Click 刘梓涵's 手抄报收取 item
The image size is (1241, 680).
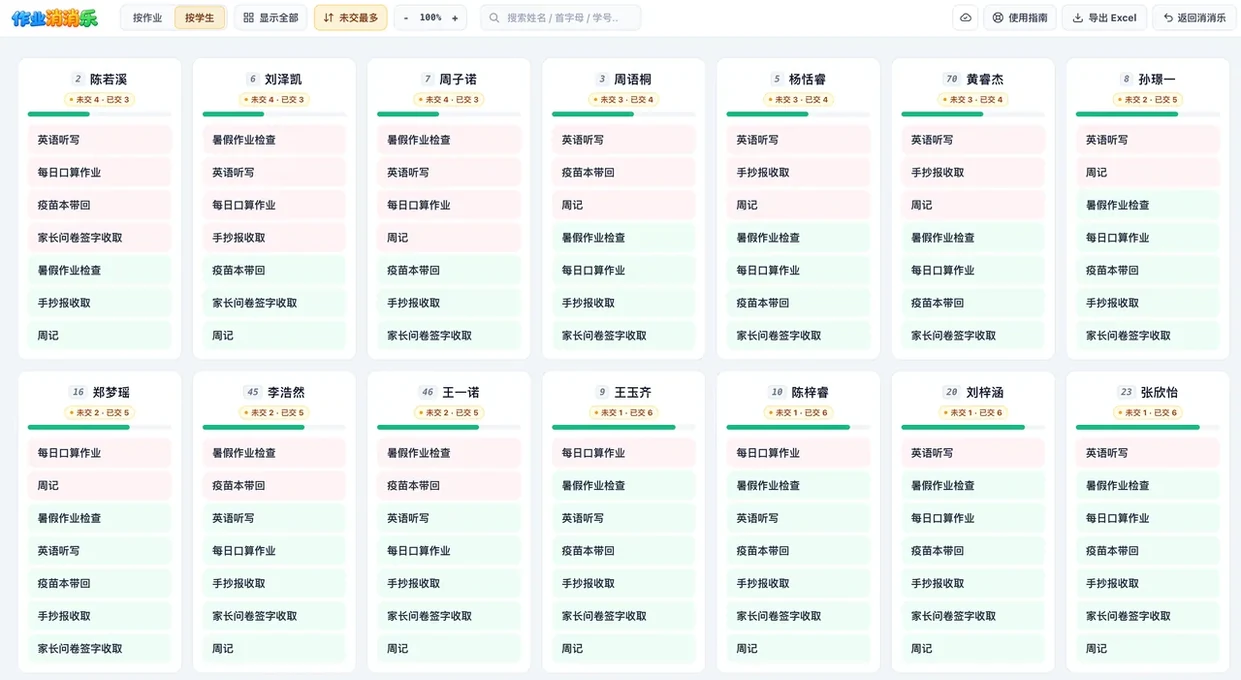click(x=973, y=583)
